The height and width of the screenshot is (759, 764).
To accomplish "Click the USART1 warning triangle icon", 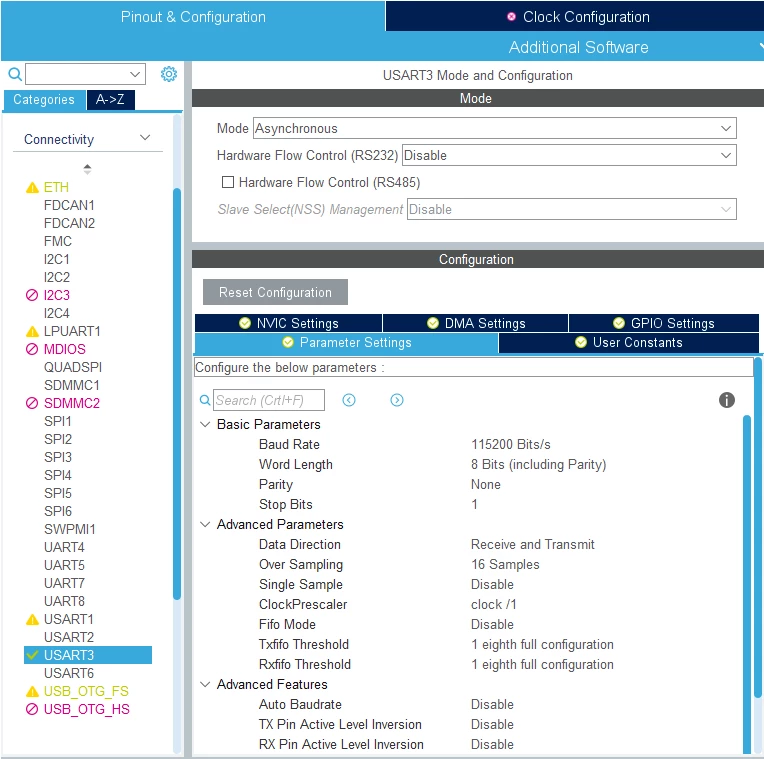I will click(32, 620).
